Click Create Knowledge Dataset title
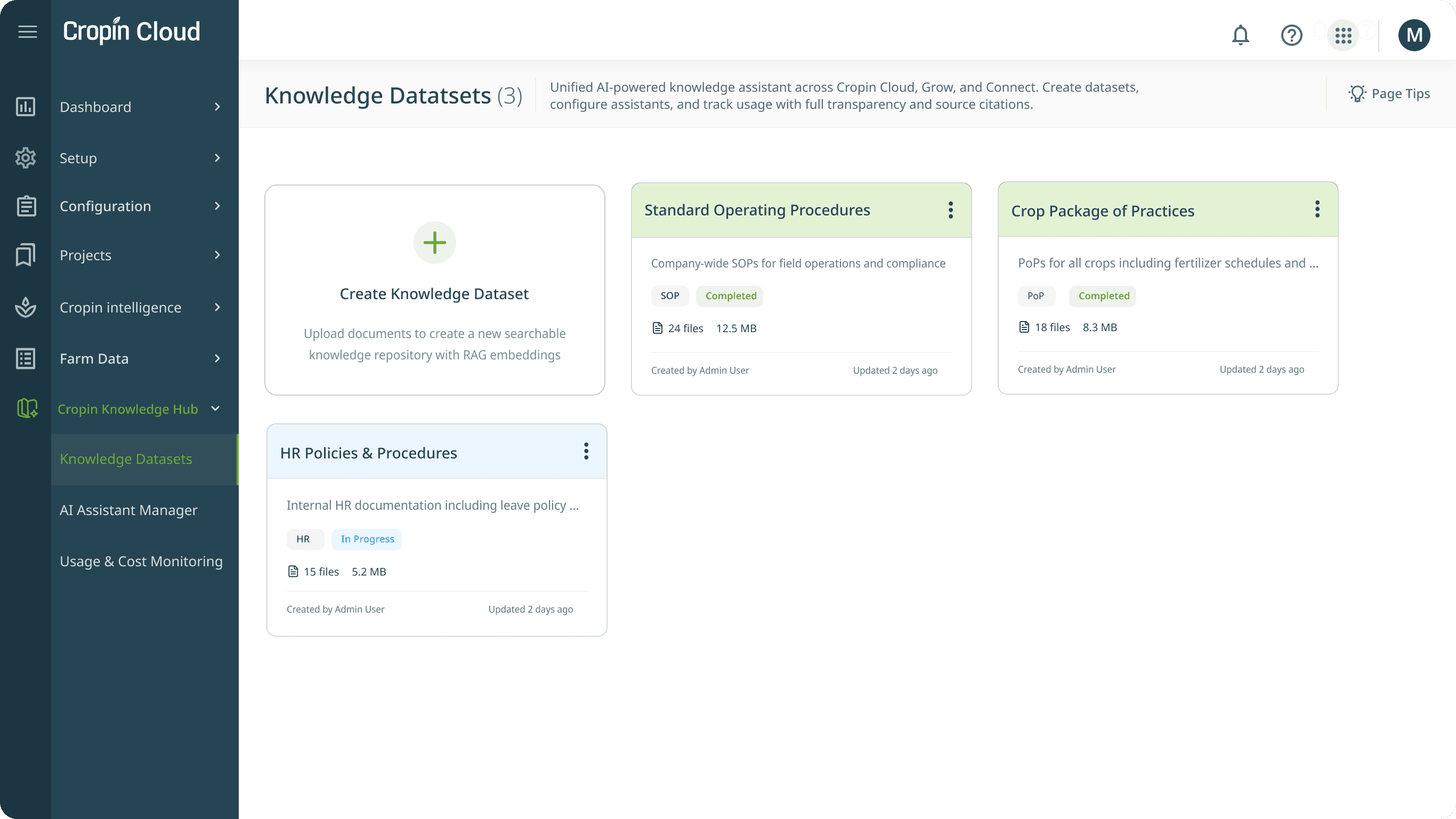The image size is (1456, 819). 434,294
